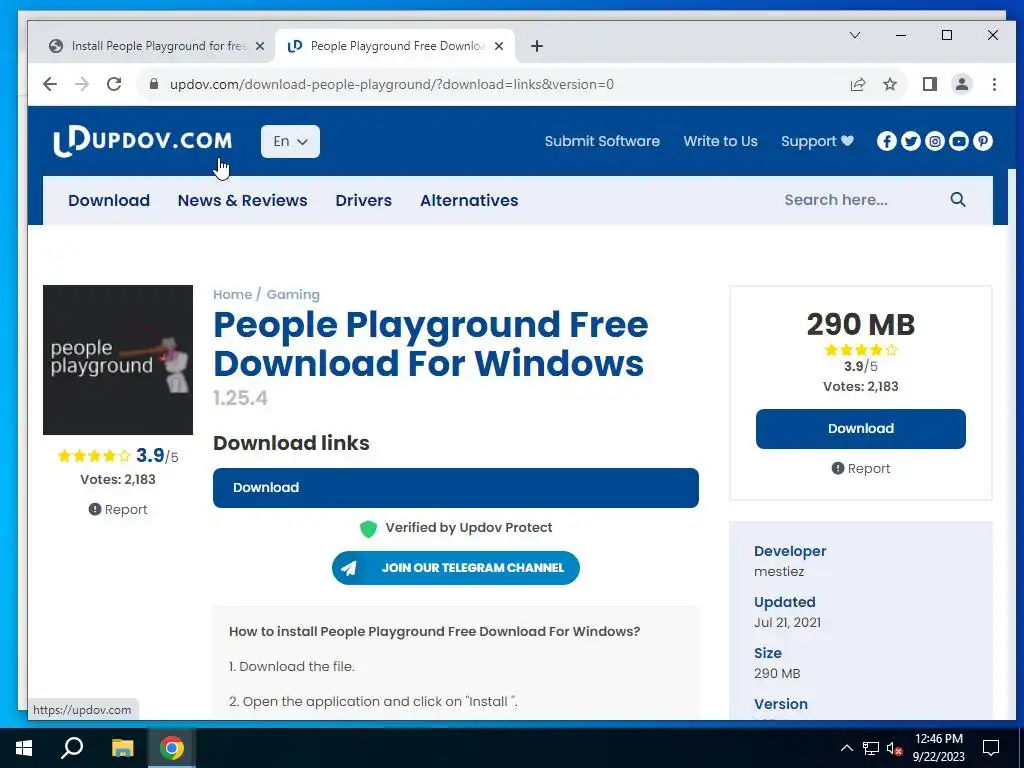The image size is (1024, 768).
Task: Show hidden tray icons chevron
Action: point(846,748)
